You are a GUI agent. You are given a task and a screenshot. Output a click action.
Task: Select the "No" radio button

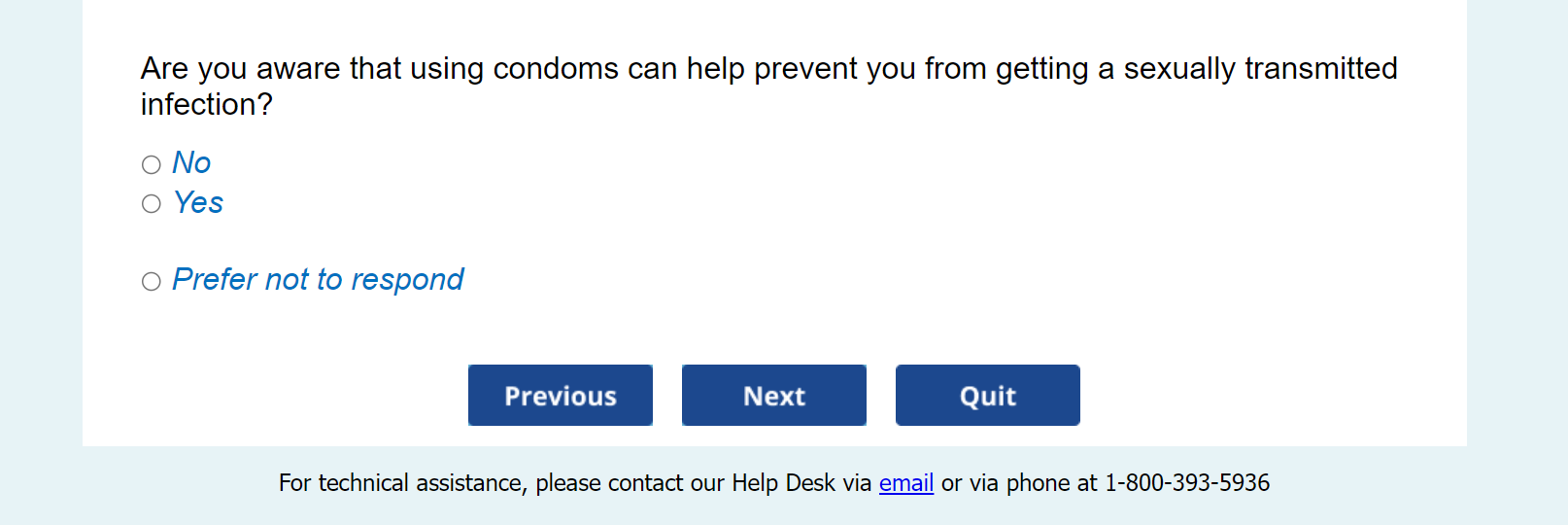coord(152,164)
